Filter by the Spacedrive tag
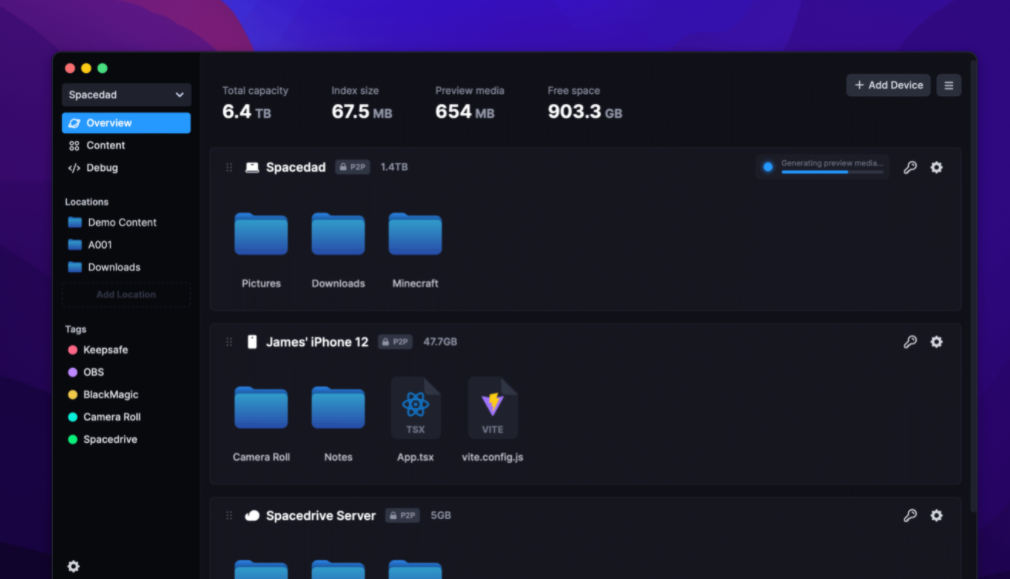 pyautogui.click(x=102, y=440)
